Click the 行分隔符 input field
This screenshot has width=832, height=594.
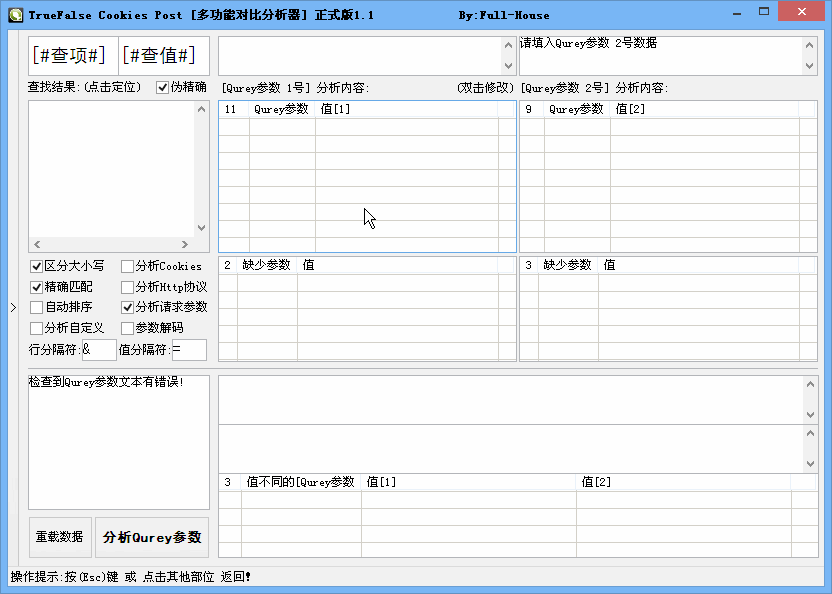98,350
